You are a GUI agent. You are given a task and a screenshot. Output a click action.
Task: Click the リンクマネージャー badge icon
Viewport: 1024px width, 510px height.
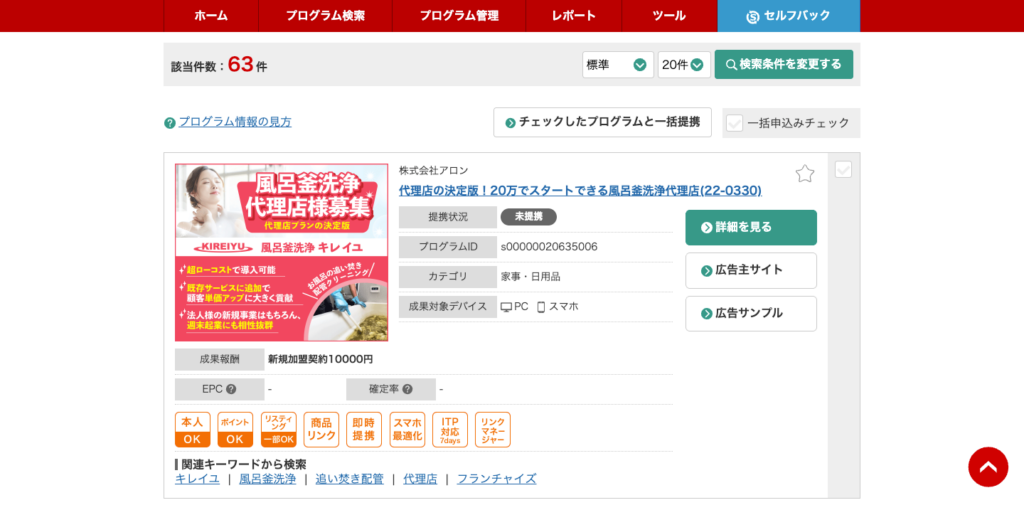pos(493,430)
